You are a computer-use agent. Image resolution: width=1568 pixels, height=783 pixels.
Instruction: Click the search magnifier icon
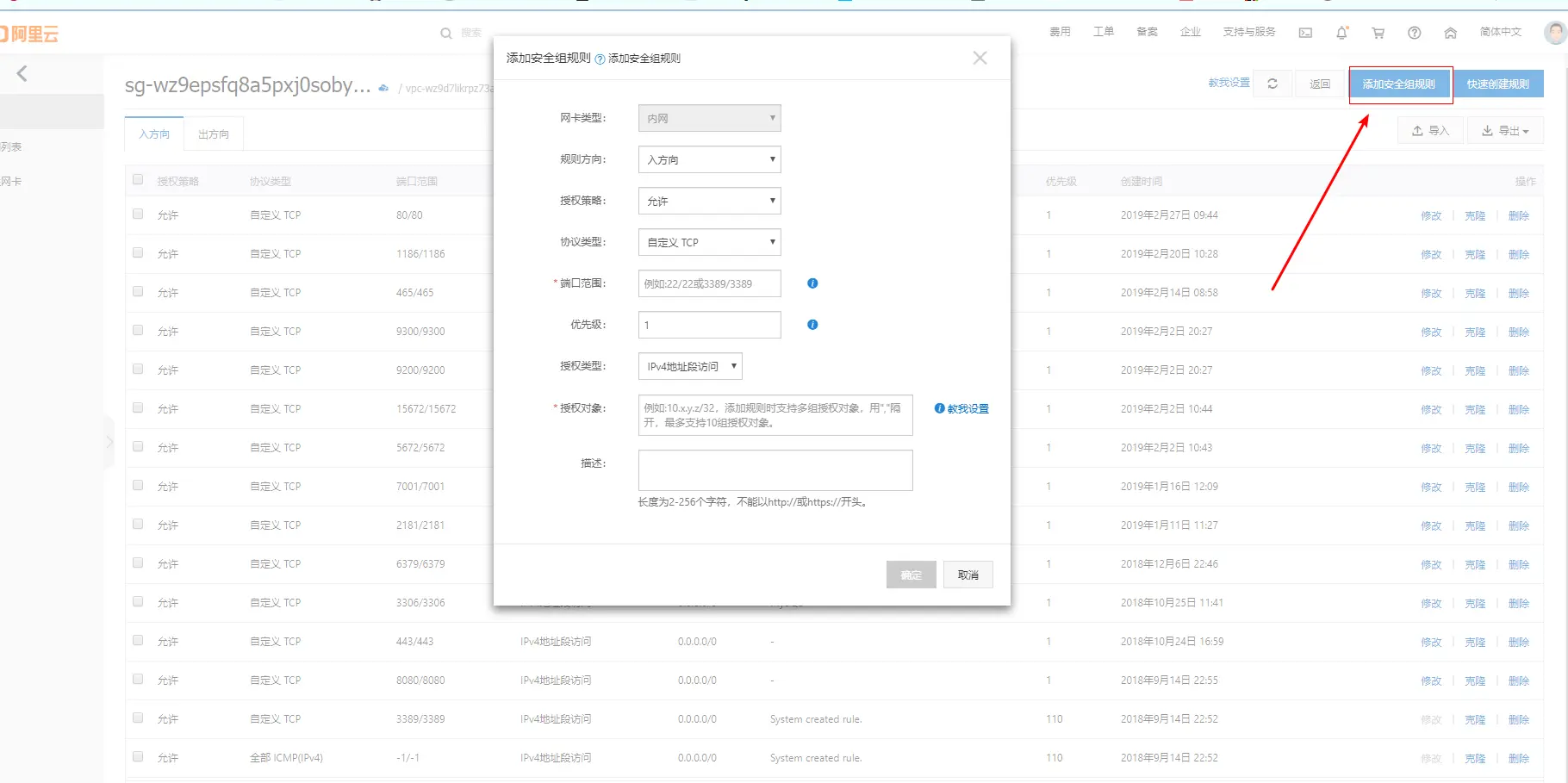point(447,34)
